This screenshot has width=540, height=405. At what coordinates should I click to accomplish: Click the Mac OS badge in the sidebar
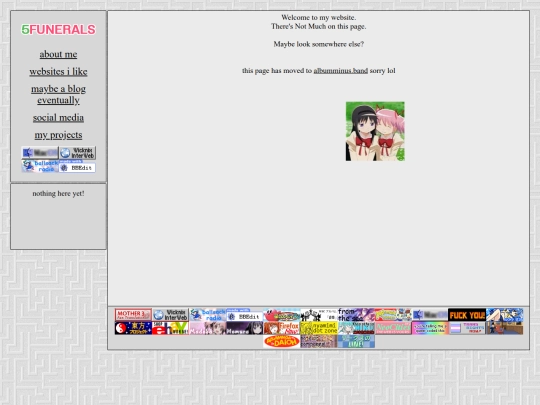tap(40, 153)
